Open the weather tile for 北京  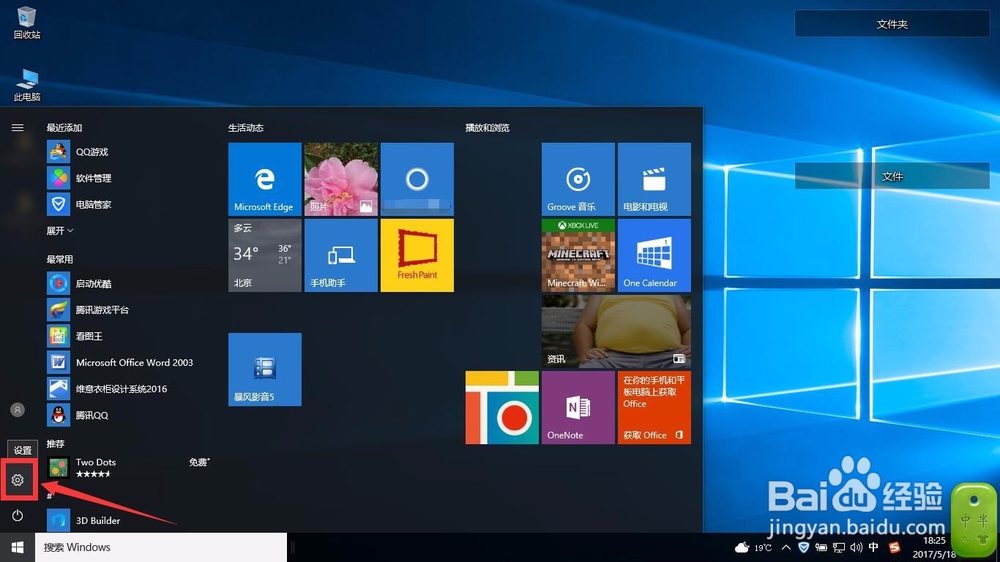(265, 255)
